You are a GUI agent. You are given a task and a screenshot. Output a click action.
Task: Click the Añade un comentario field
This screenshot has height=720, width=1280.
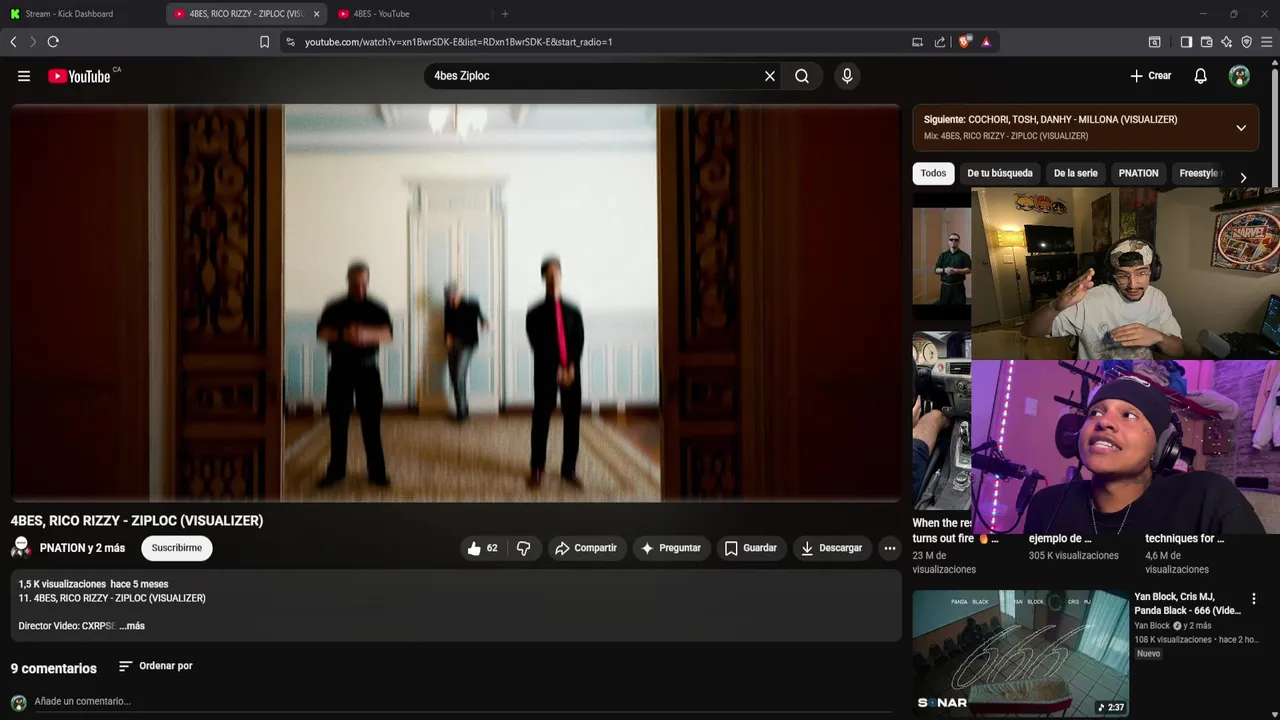click(x=462, y=702)
